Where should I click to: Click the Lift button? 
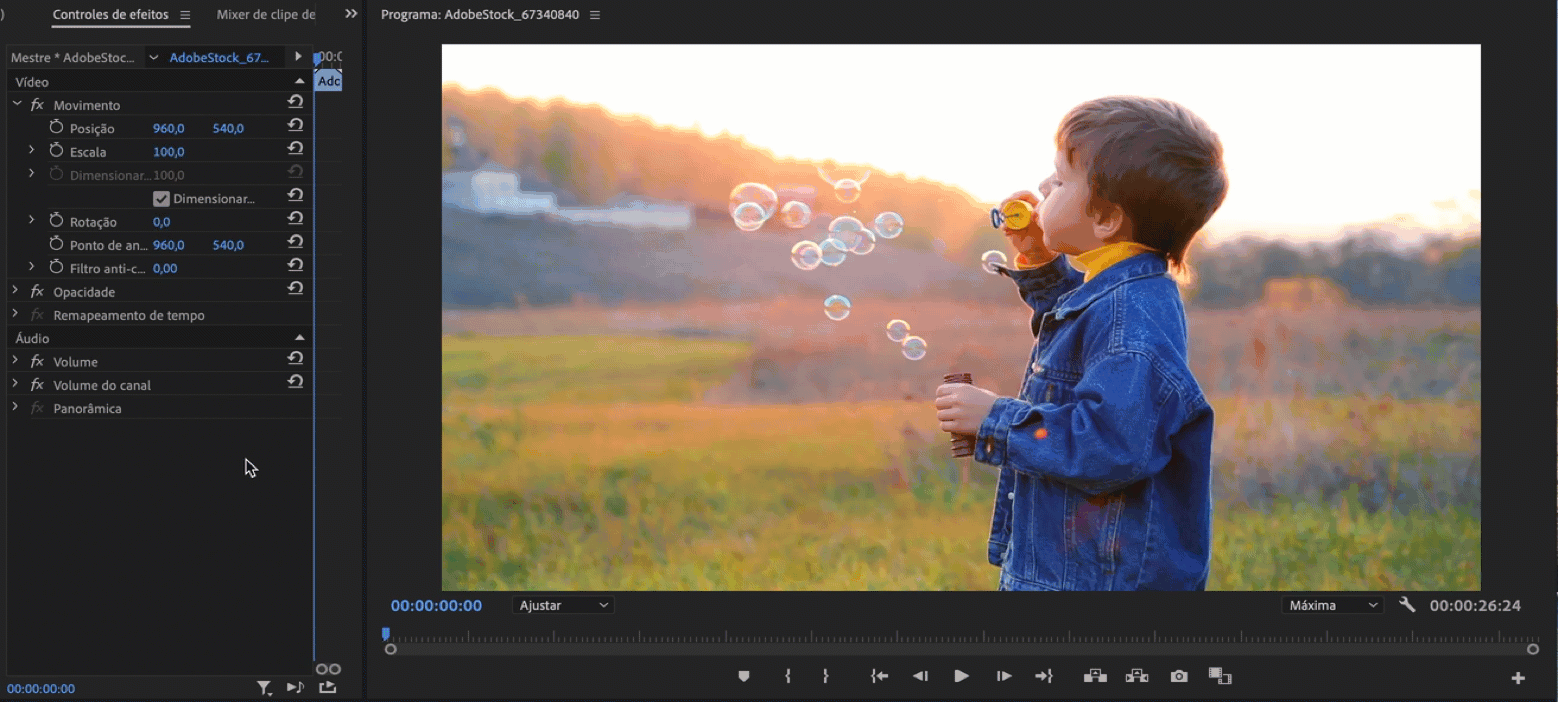1095,676
